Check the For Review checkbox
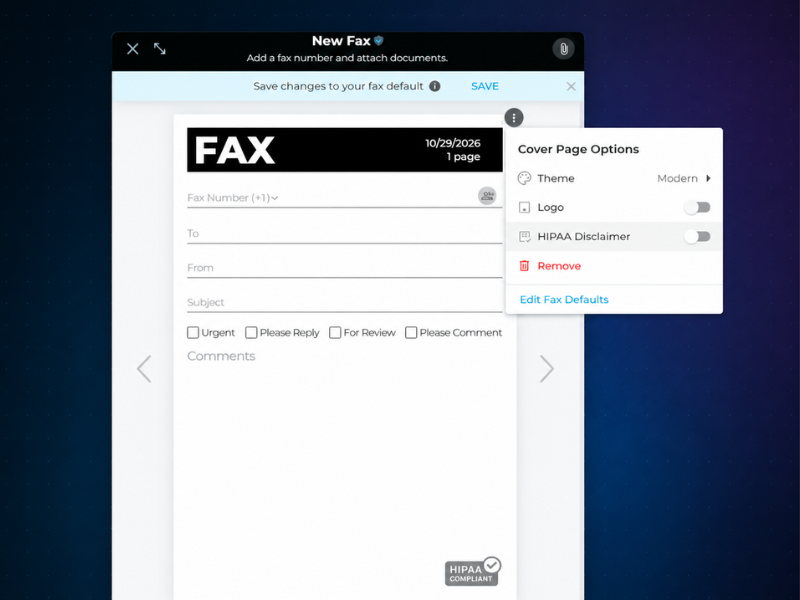 pyautogui.click(x=335, y=333)
